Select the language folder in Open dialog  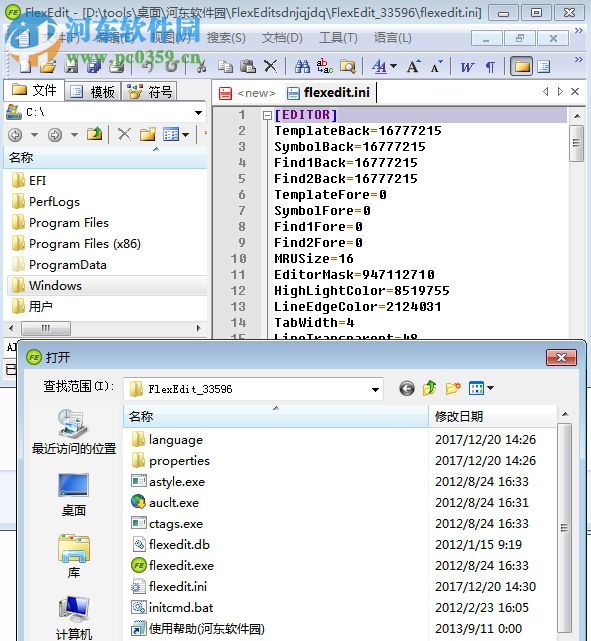pos(167,439)
